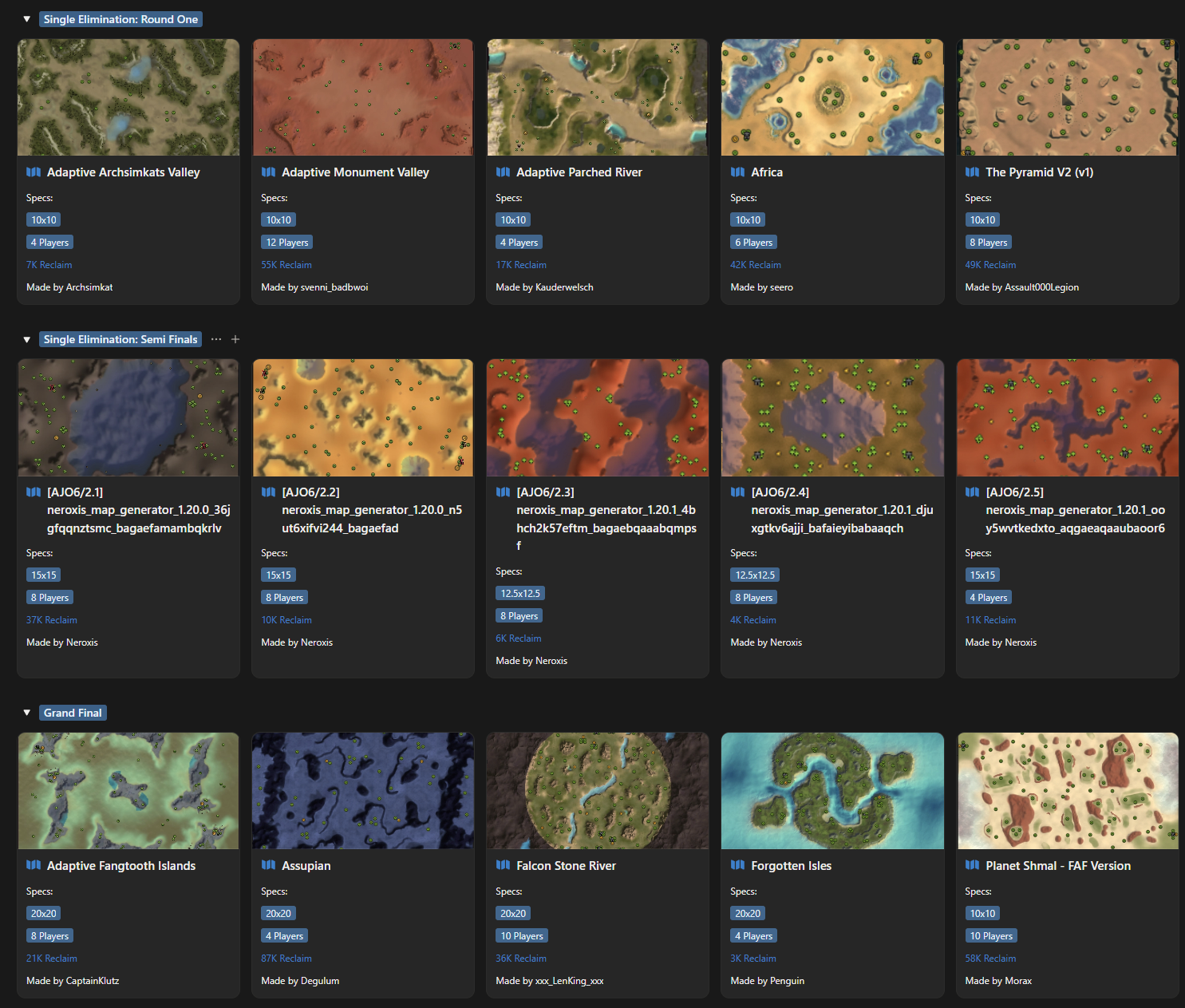Click map icon beside [AJO6/2.1] title
This screenshot has width=1185, height=1008.
[34, 492]
